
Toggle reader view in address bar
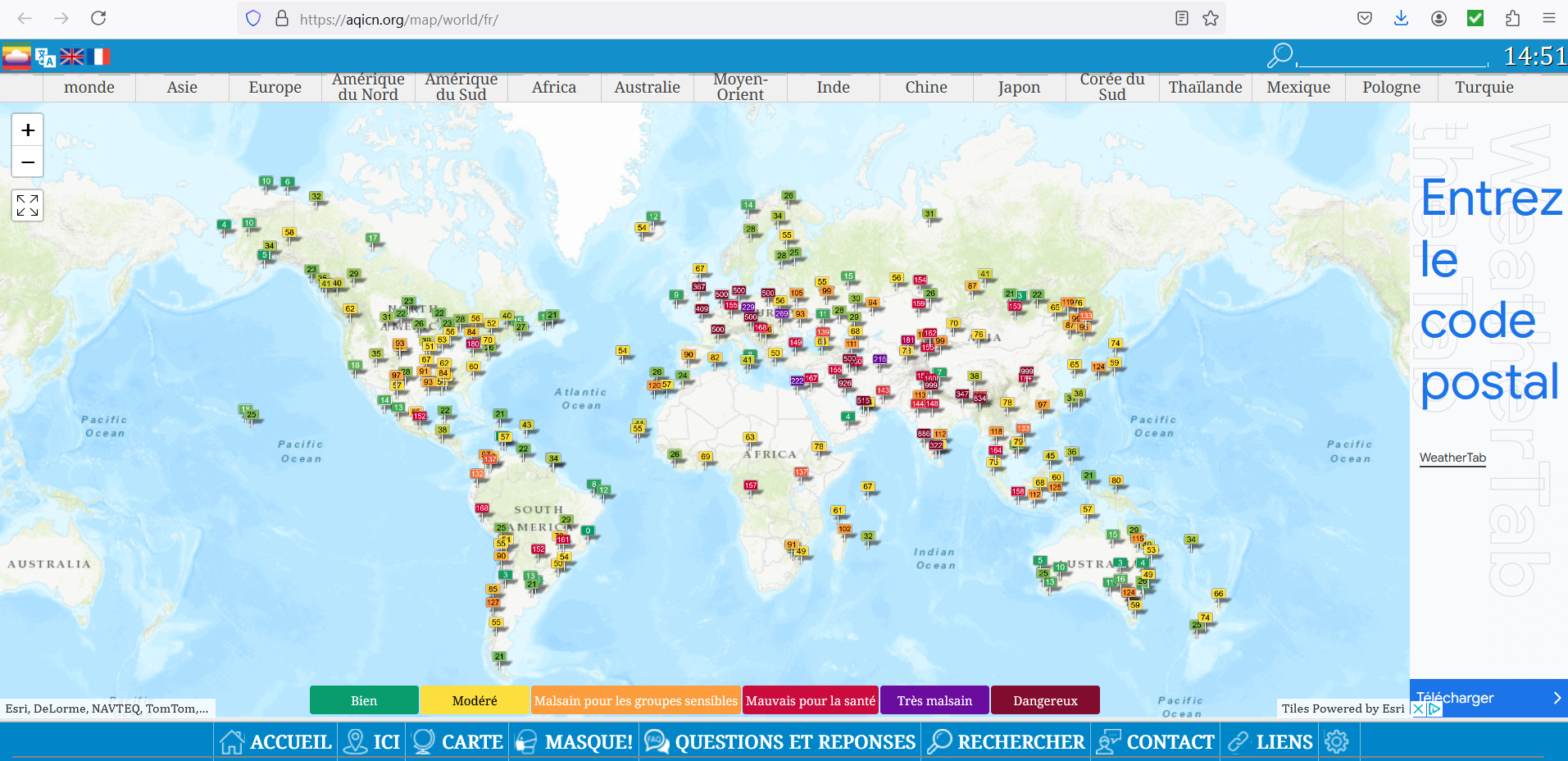pos(1181,18)
